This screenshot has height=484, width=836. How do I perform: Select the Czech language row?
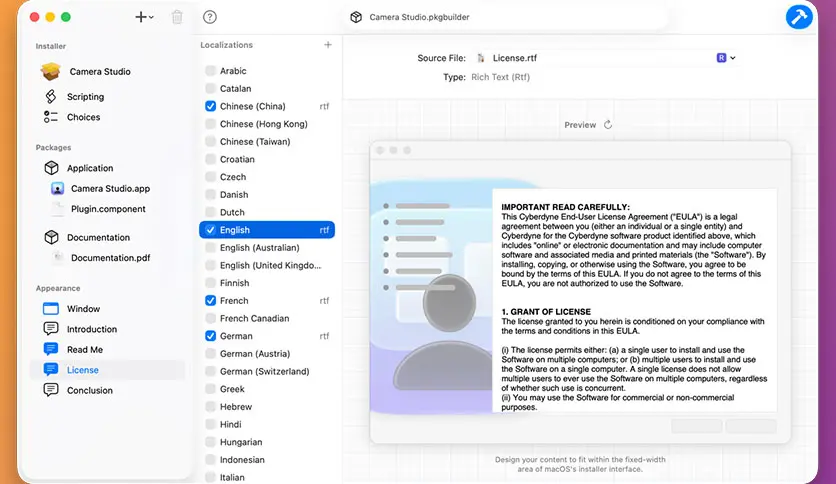tap(267, 176)
